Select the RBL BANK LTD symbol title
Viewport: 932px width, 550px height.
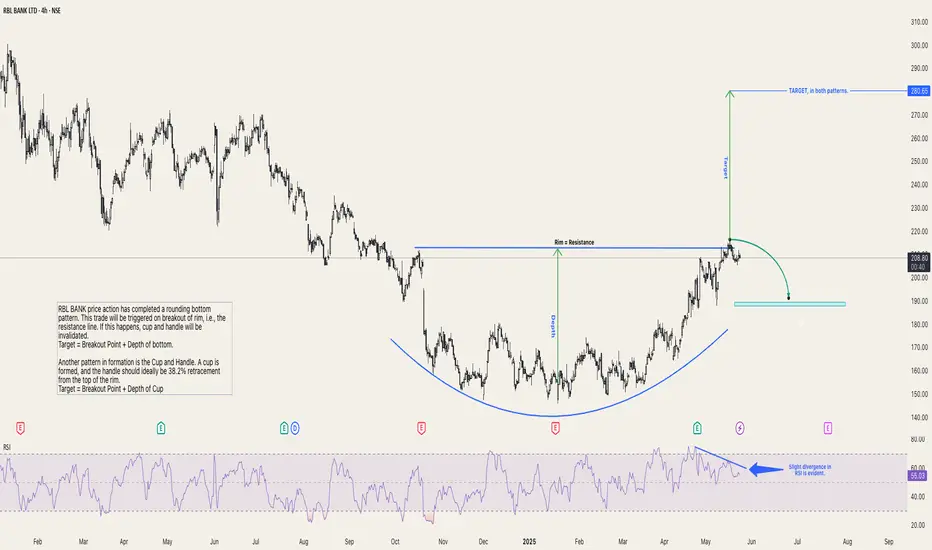(x=32, y=11)
